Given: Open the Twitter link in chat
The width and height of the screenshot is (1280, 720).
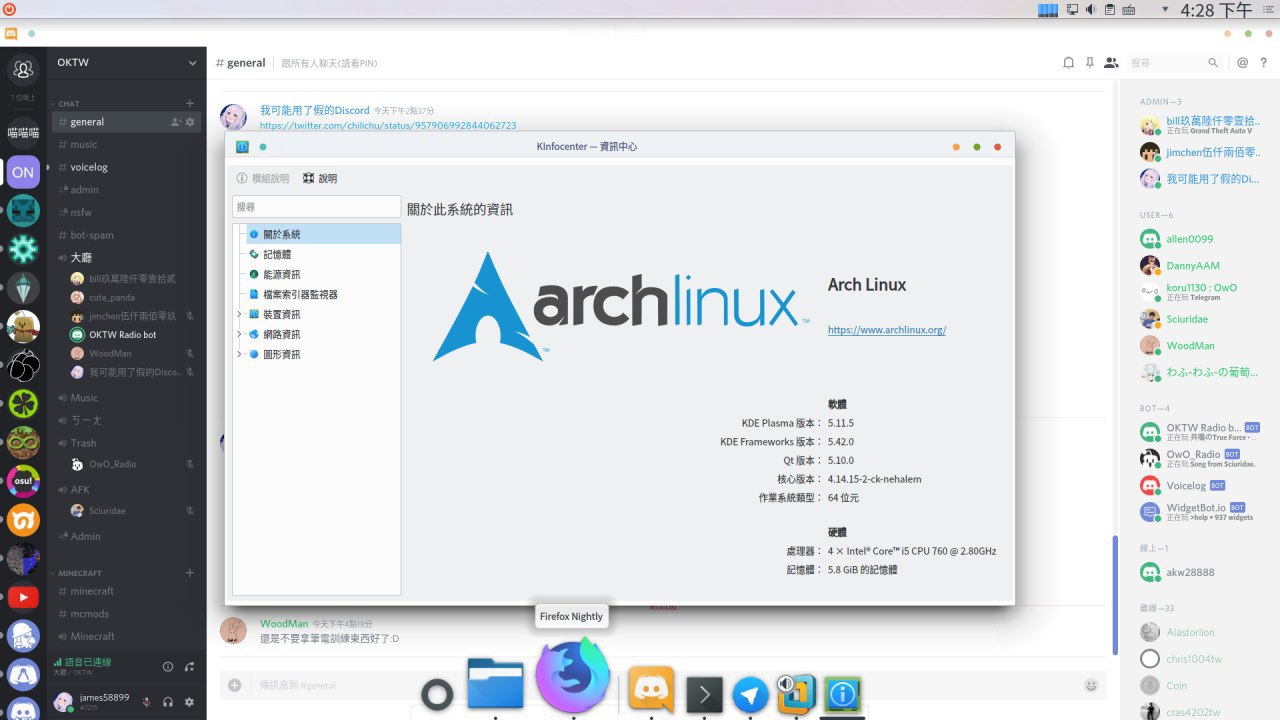Looking at the screenshot, I should click(388, 126).
